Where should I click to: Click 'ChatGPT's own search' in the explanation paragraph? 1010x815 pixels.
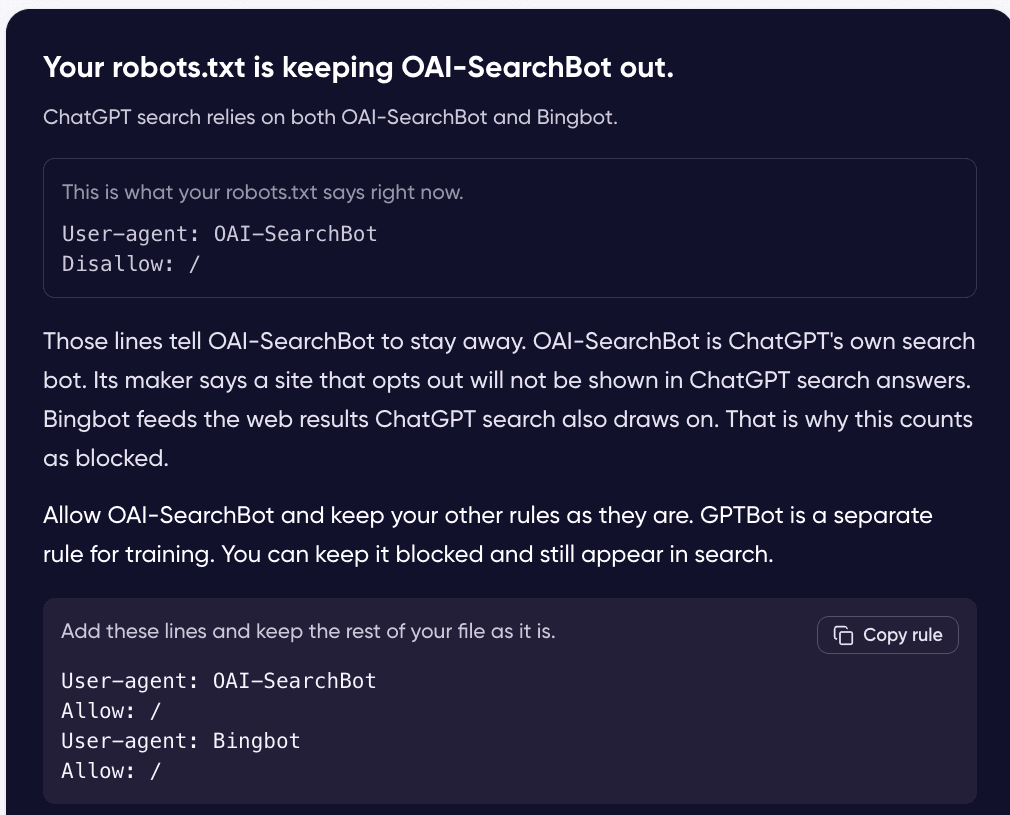pyautogui.click(x=852, y=341)
